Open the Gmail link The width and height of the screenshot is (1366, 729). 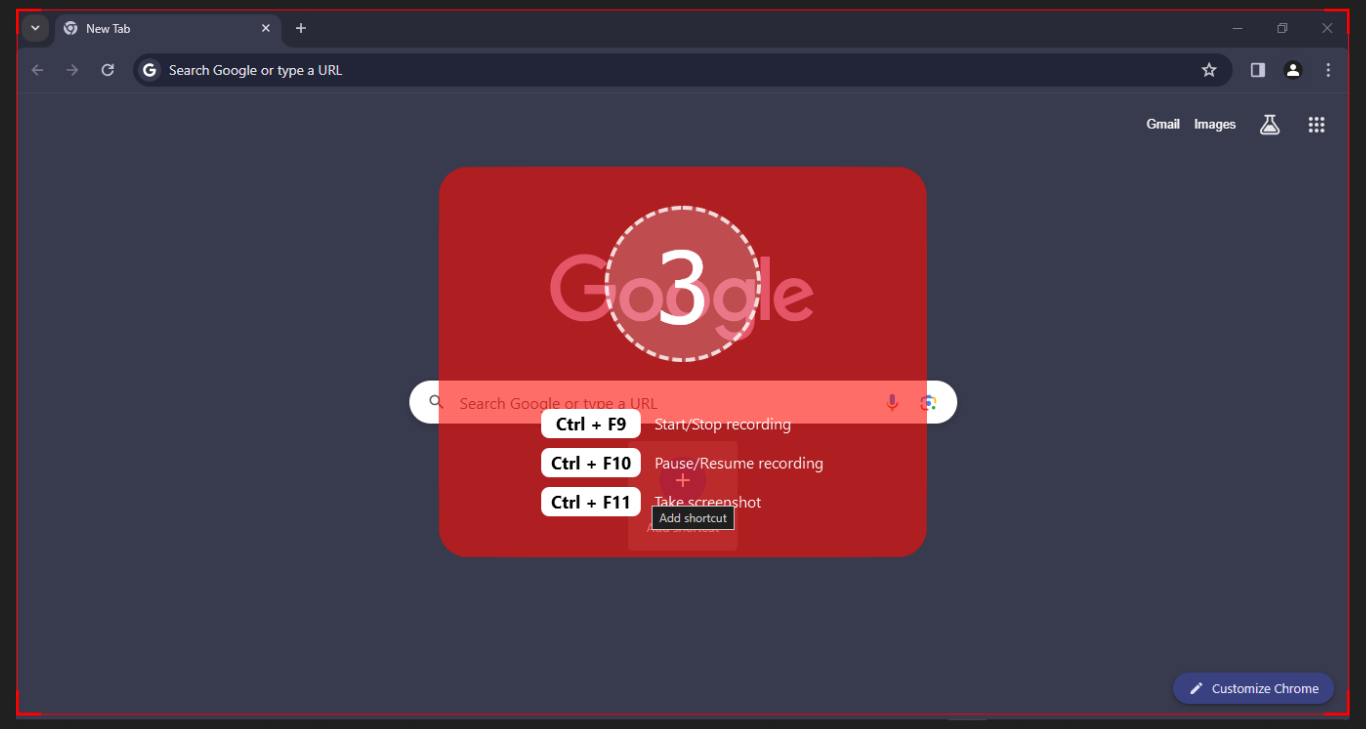[1163, 124]
